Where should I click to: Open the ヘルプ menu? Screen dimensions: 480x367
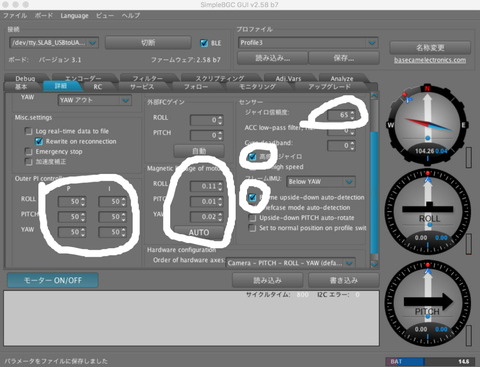(x=131, y=16)
